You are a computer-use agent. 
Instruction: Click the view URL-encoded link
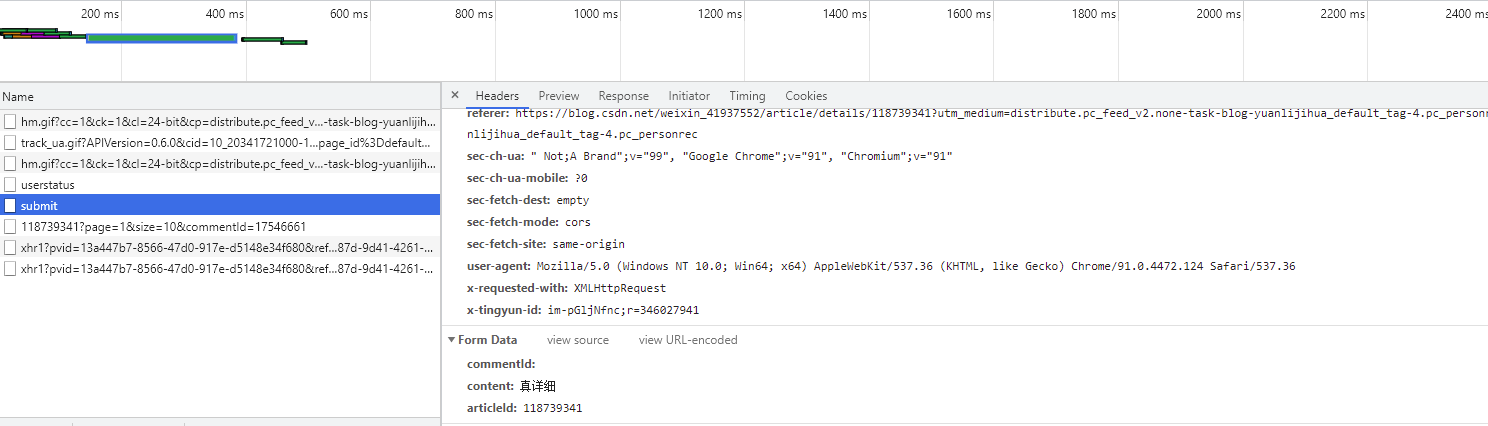[x=688, y=340]
